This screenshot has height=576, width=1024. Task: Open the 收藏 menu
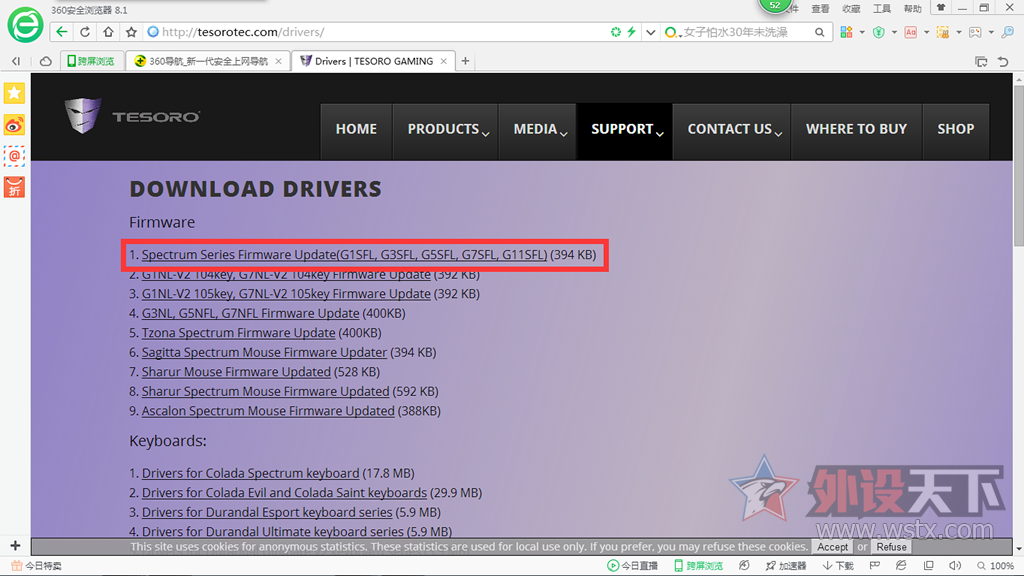click(851, 8)
